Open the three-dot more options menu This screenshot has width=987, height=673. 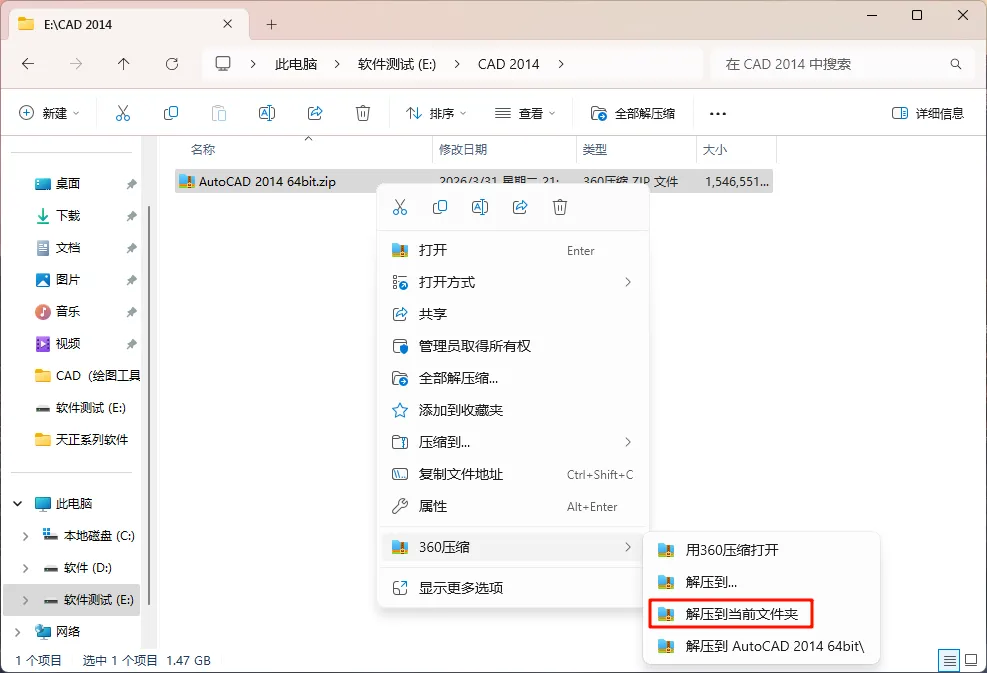coord(718,113)
